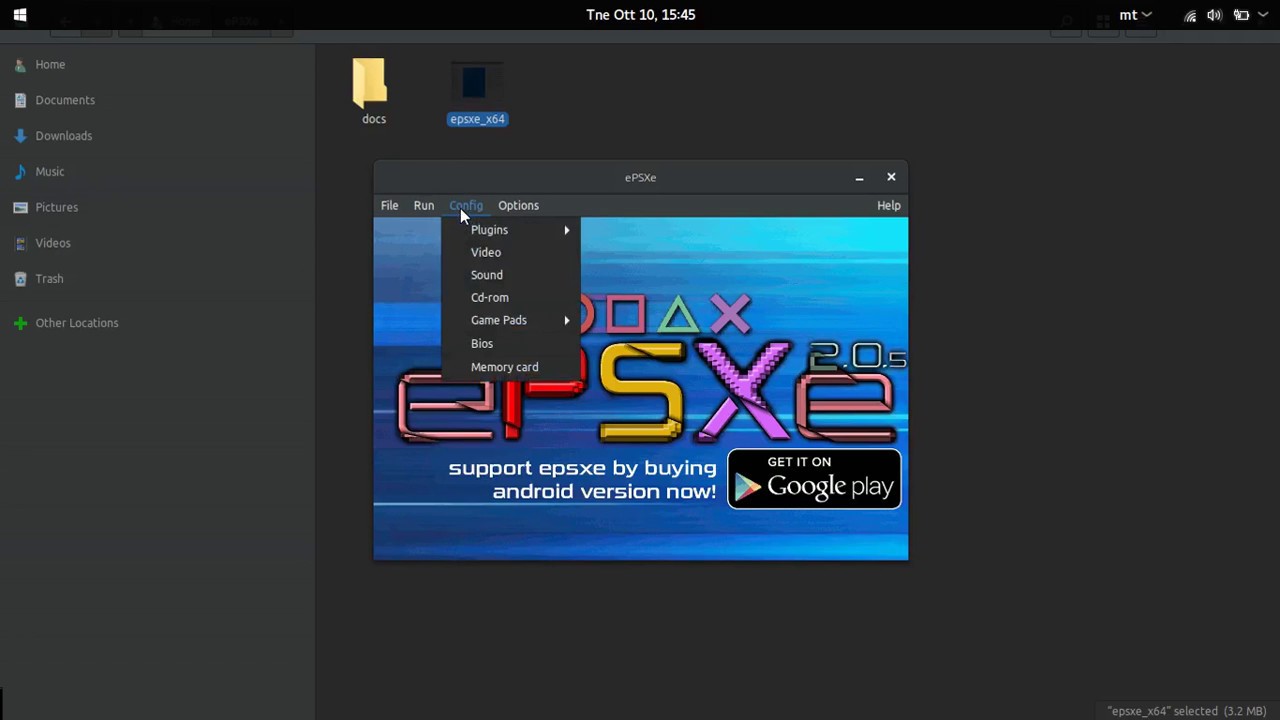Choose Cd-rom from Config menu
This screenshot has width=1280, height=720.
[511, 297]
